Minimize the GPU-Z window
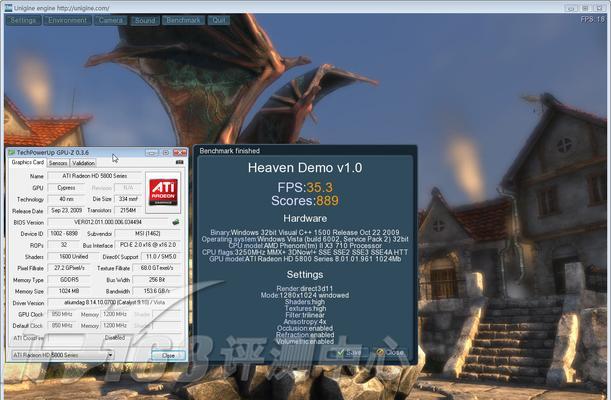The height and width of the screenshot is (400, 611). click(x=152, y=152)
